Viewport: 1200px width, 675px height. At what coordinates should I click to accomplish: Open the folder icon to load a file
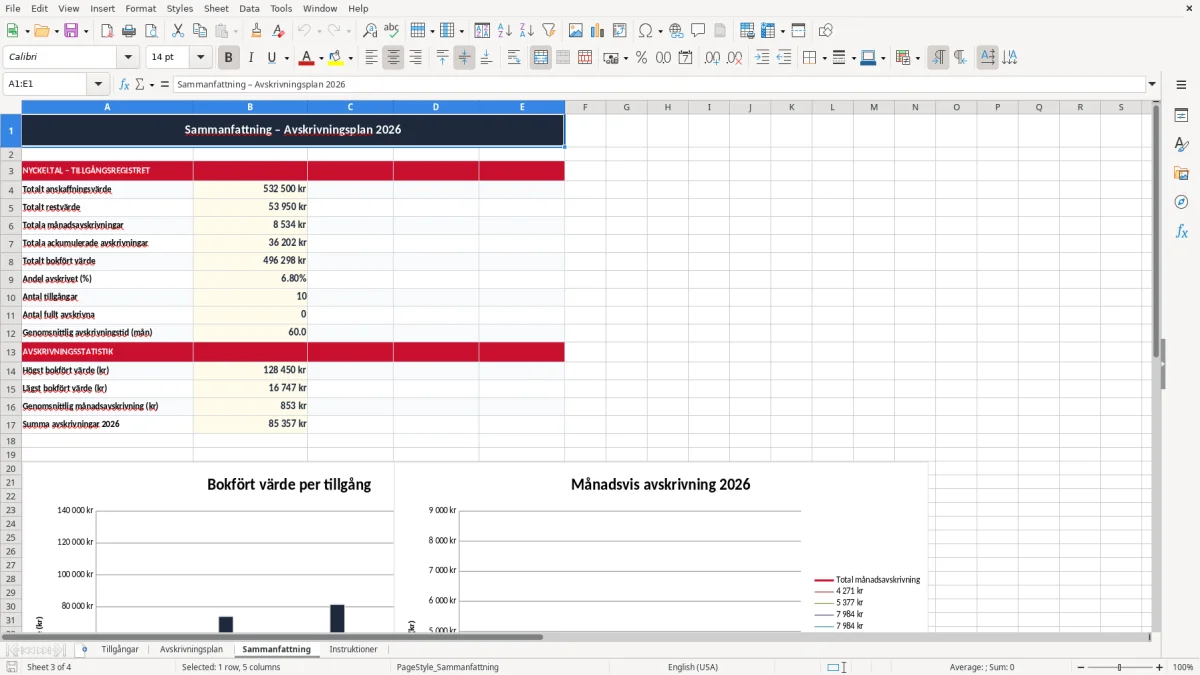41,31
